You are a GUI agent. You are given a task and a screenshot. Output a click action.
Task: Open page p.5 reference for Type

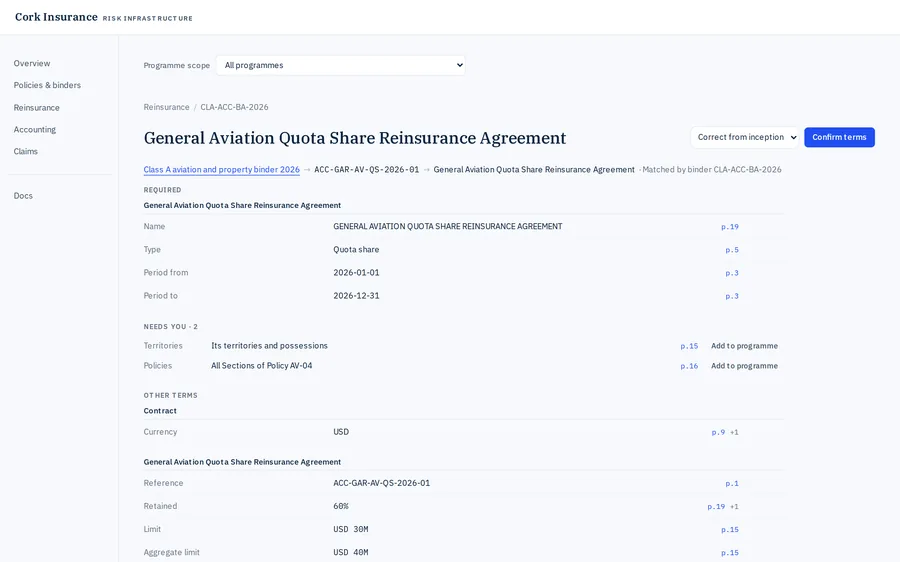[x=732, y=250]
